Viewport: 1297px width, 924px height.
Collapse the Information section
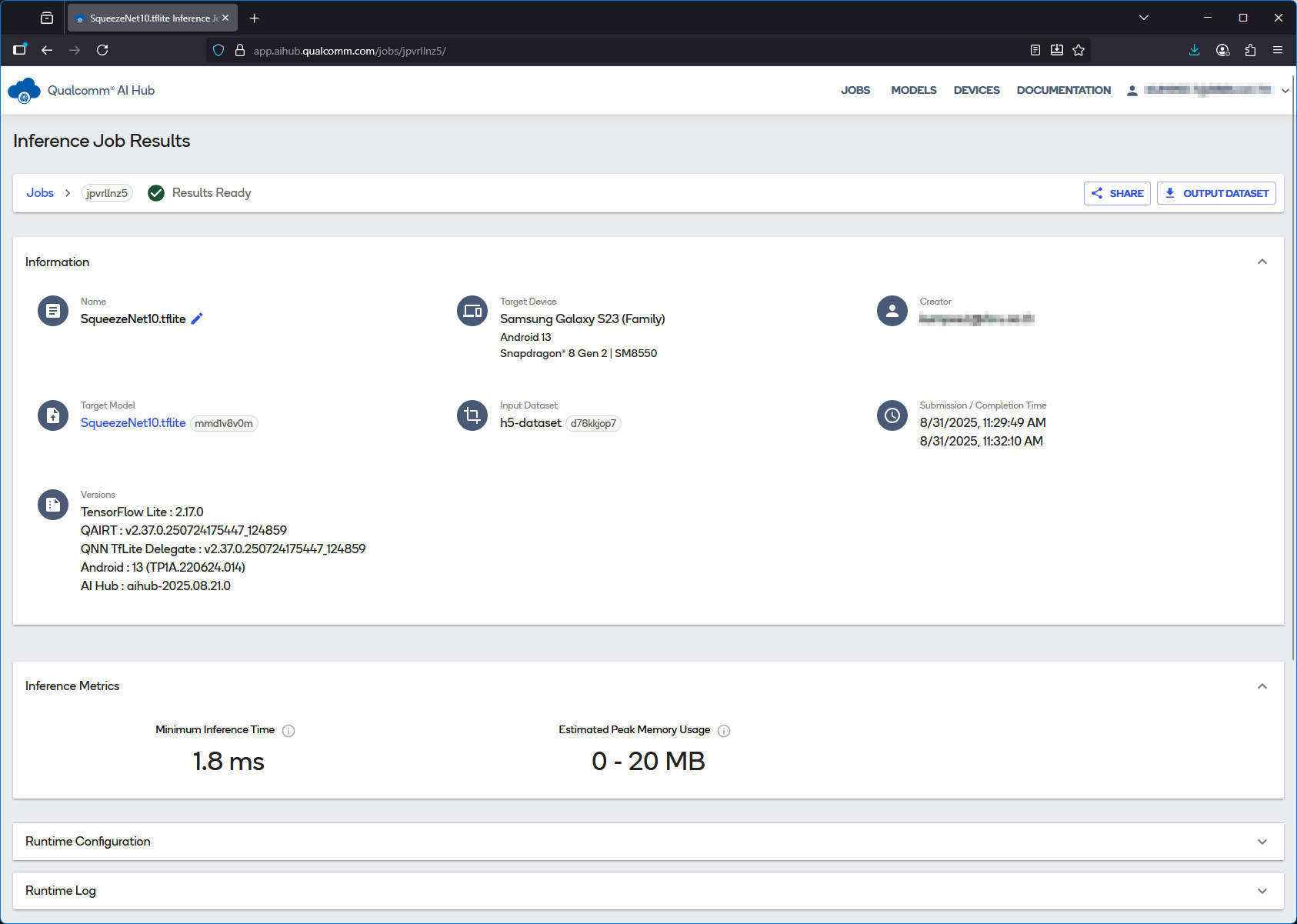click(1262, 262)
